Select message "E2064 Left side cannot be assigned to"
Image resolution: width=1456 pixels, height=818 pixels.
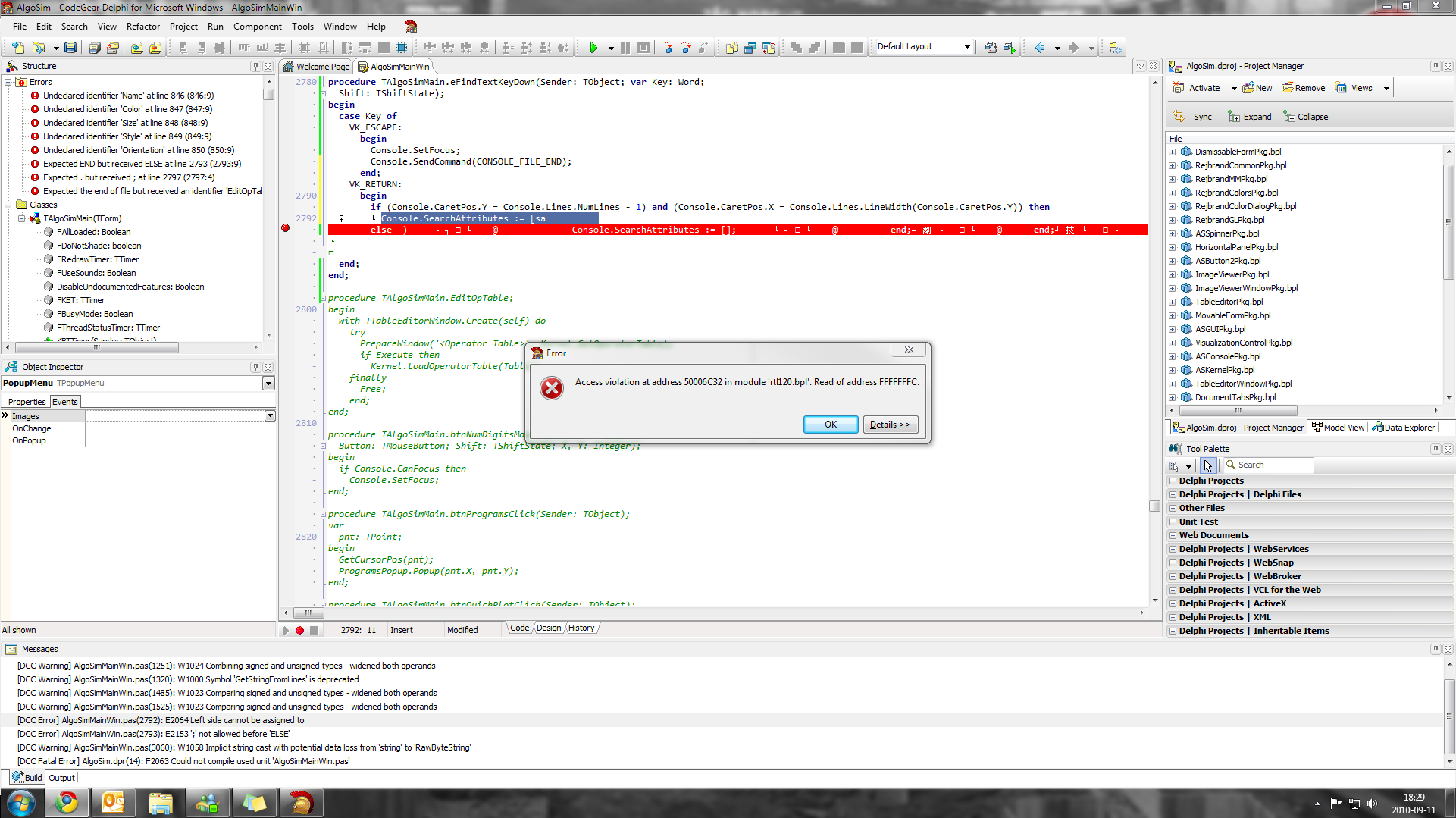161,720
